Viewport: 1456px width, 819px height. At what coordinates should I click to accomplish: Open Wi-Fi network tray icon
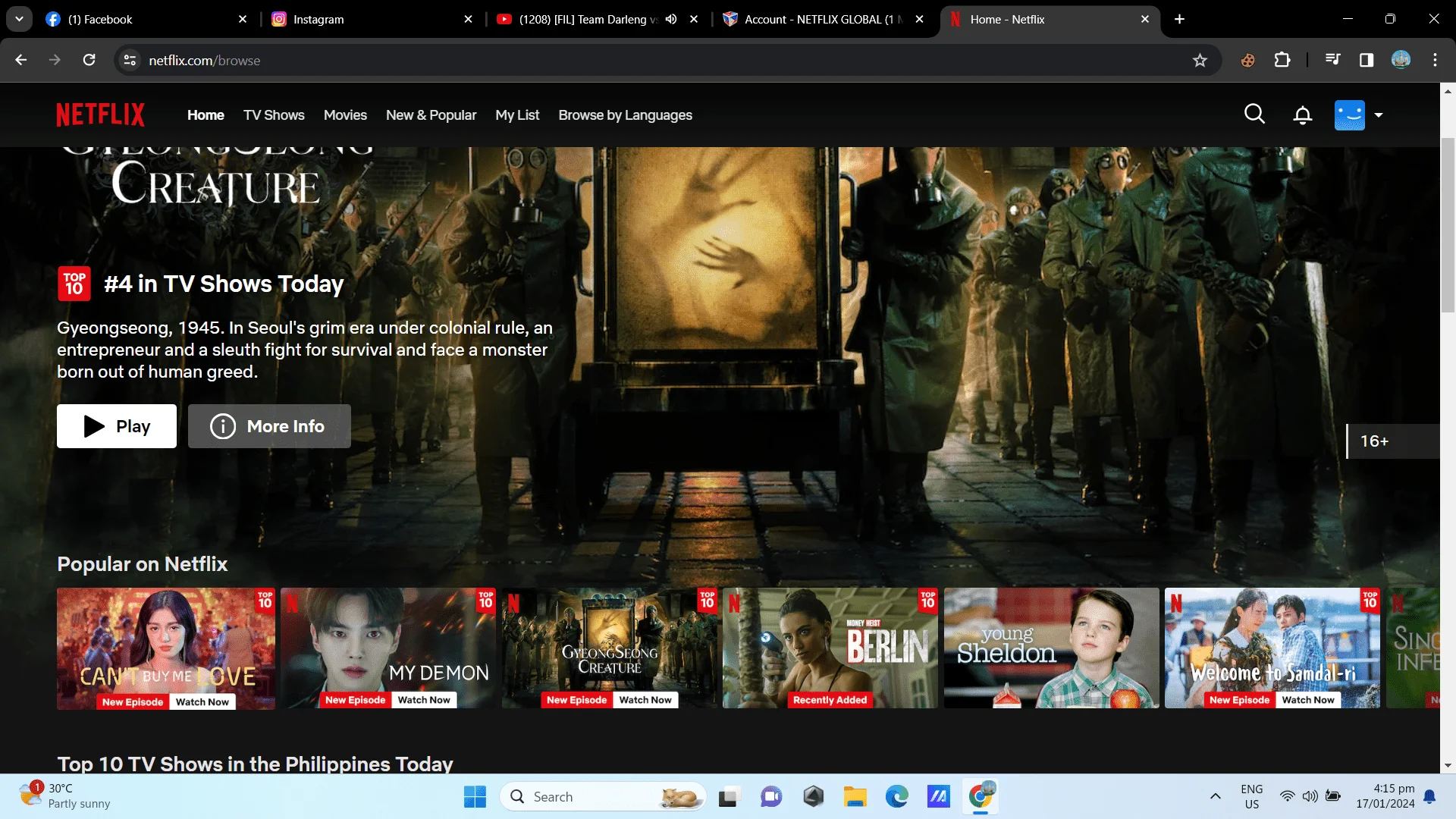[x=1287, y=796]
